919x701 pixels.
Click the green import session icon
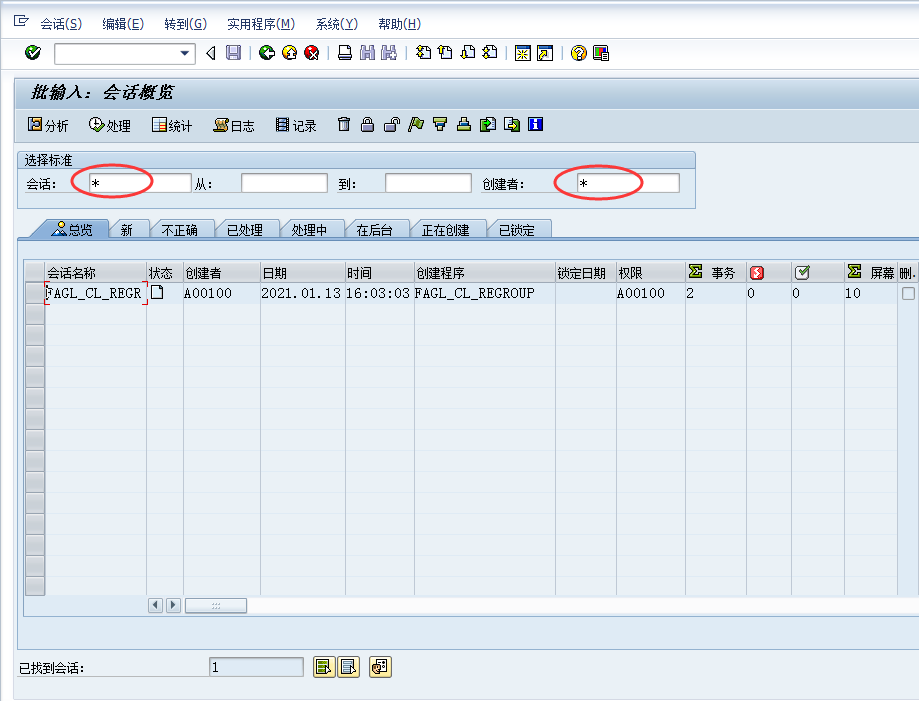coord(488,124)
